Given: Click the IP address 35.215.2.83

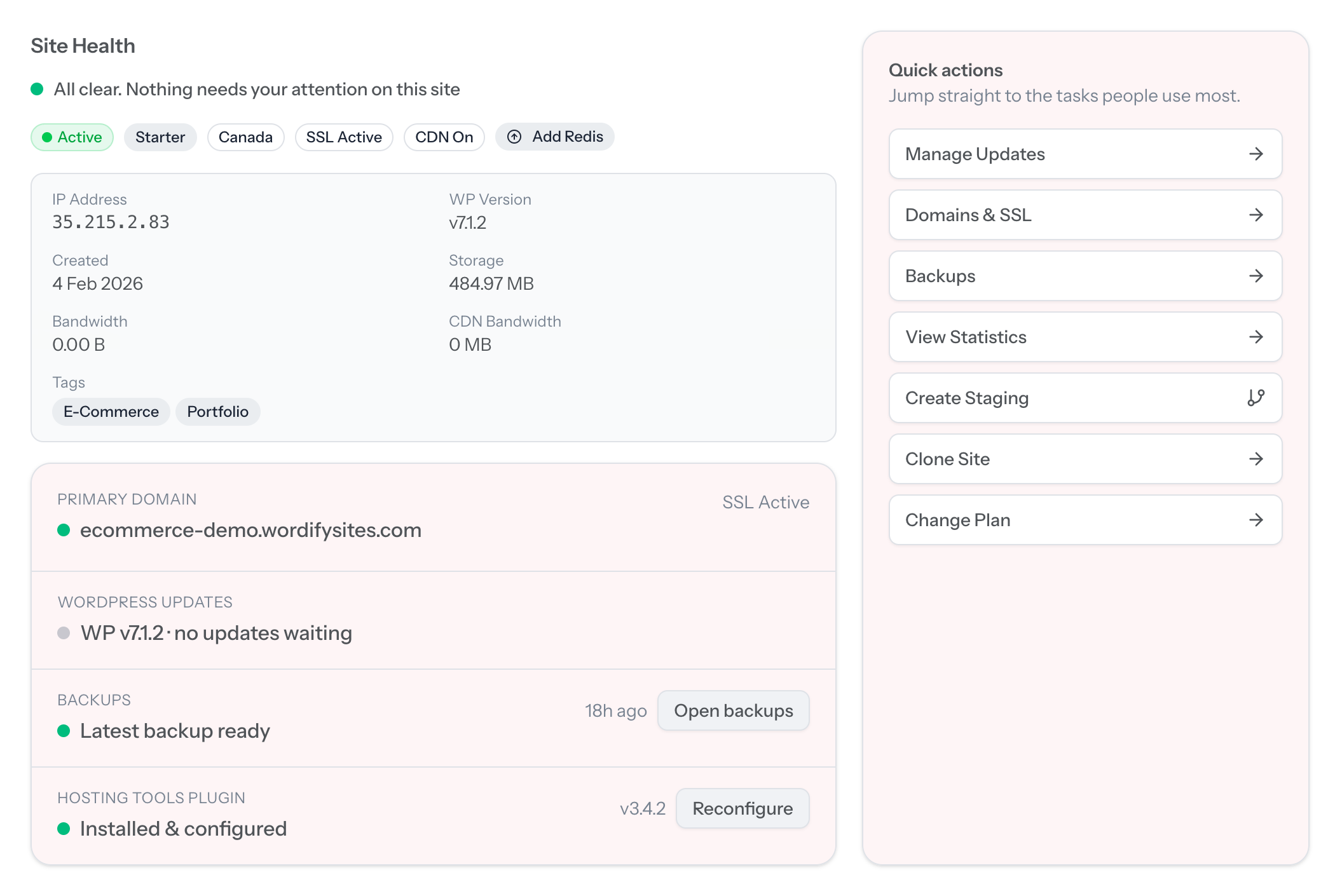Looking at the screenshot, I should click(x=111, y=222).
